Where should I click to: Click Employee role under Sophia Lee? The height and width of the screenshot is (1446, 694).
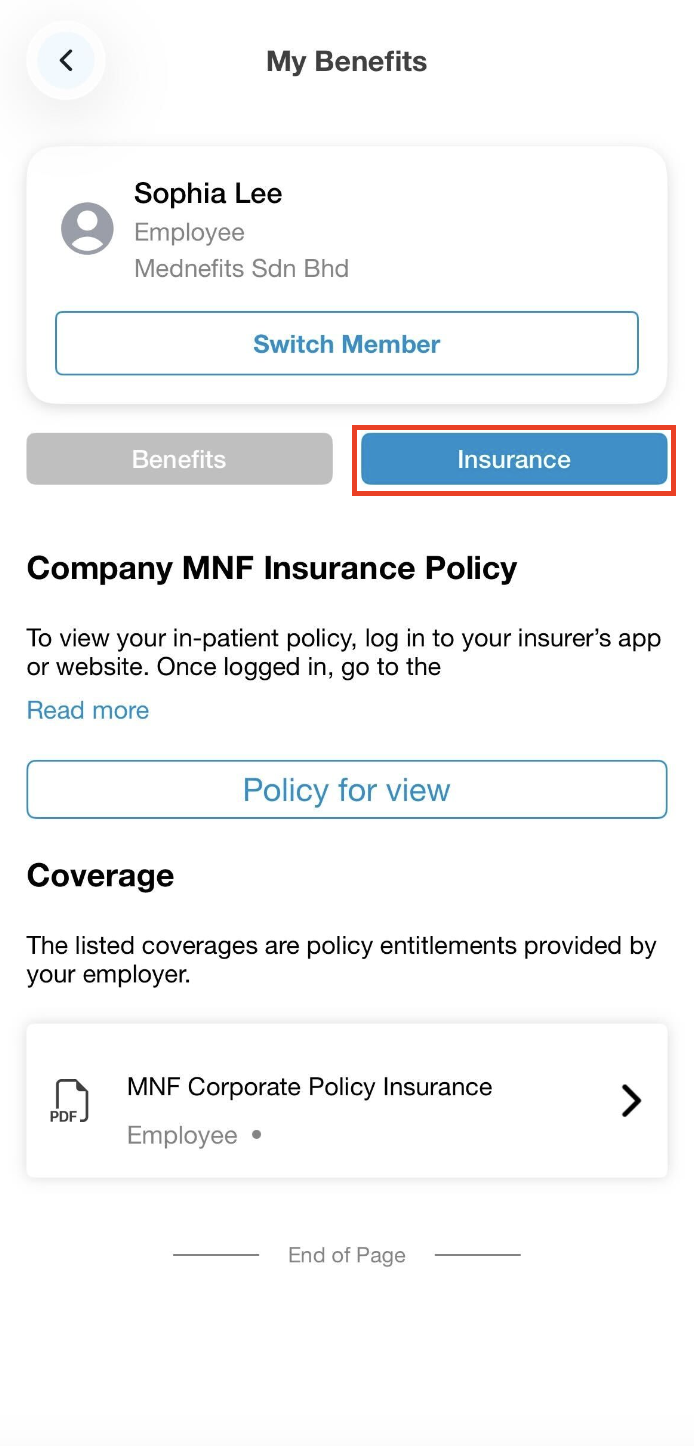coord(189,232)
